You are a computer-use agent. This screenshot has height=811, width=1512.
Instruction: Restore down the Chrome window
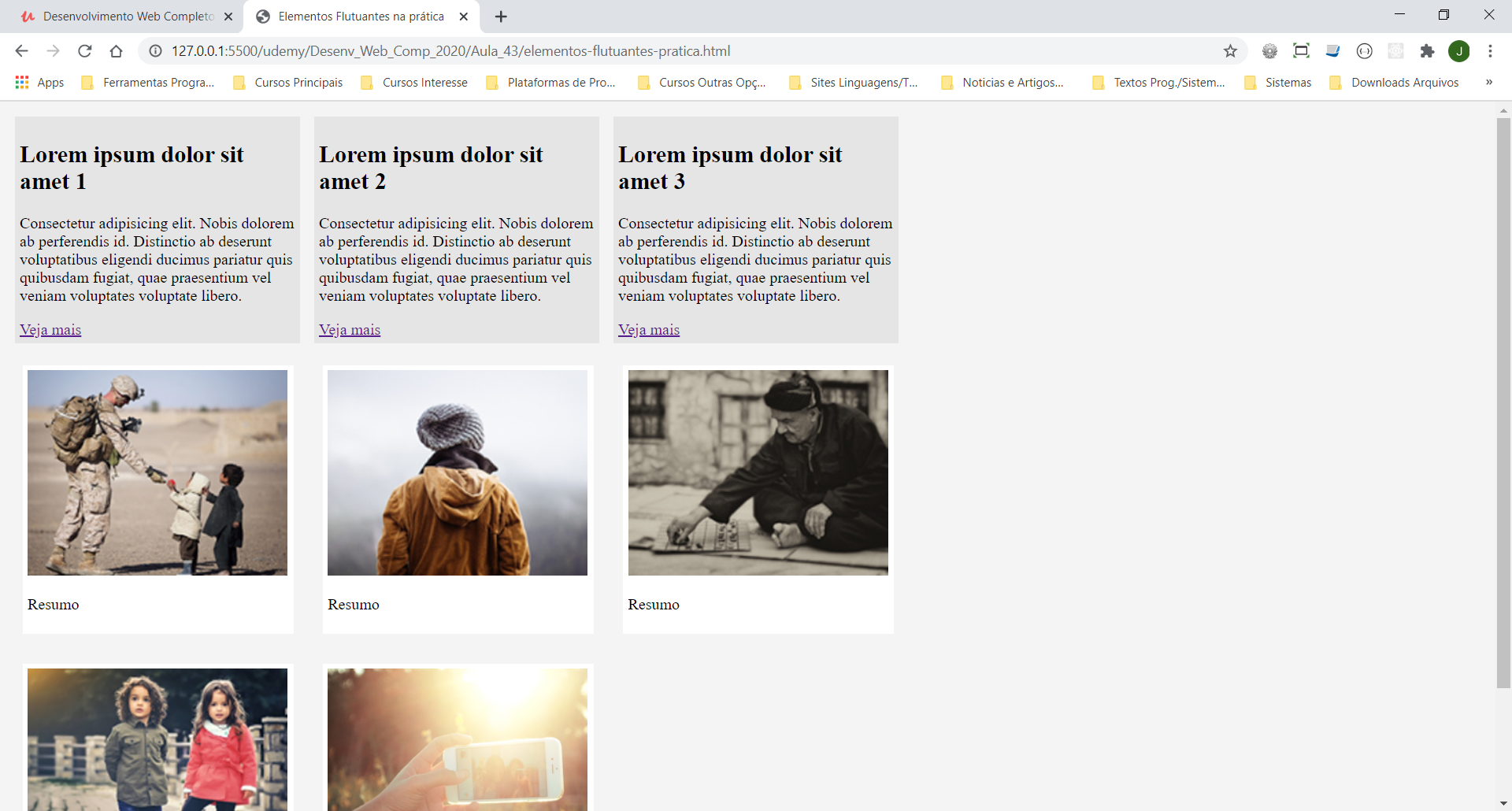[1443, 14]
